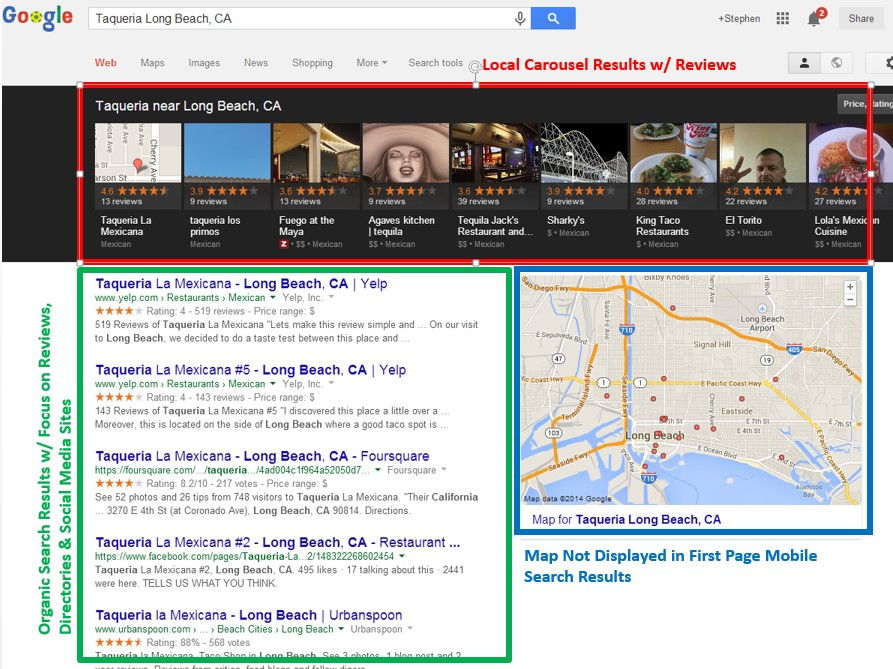The height and width of the screenshot is (669, 893).
Task: Click the red map pin in Taqueria La Mexicana thumbnail
Action: tap(138, 165)
